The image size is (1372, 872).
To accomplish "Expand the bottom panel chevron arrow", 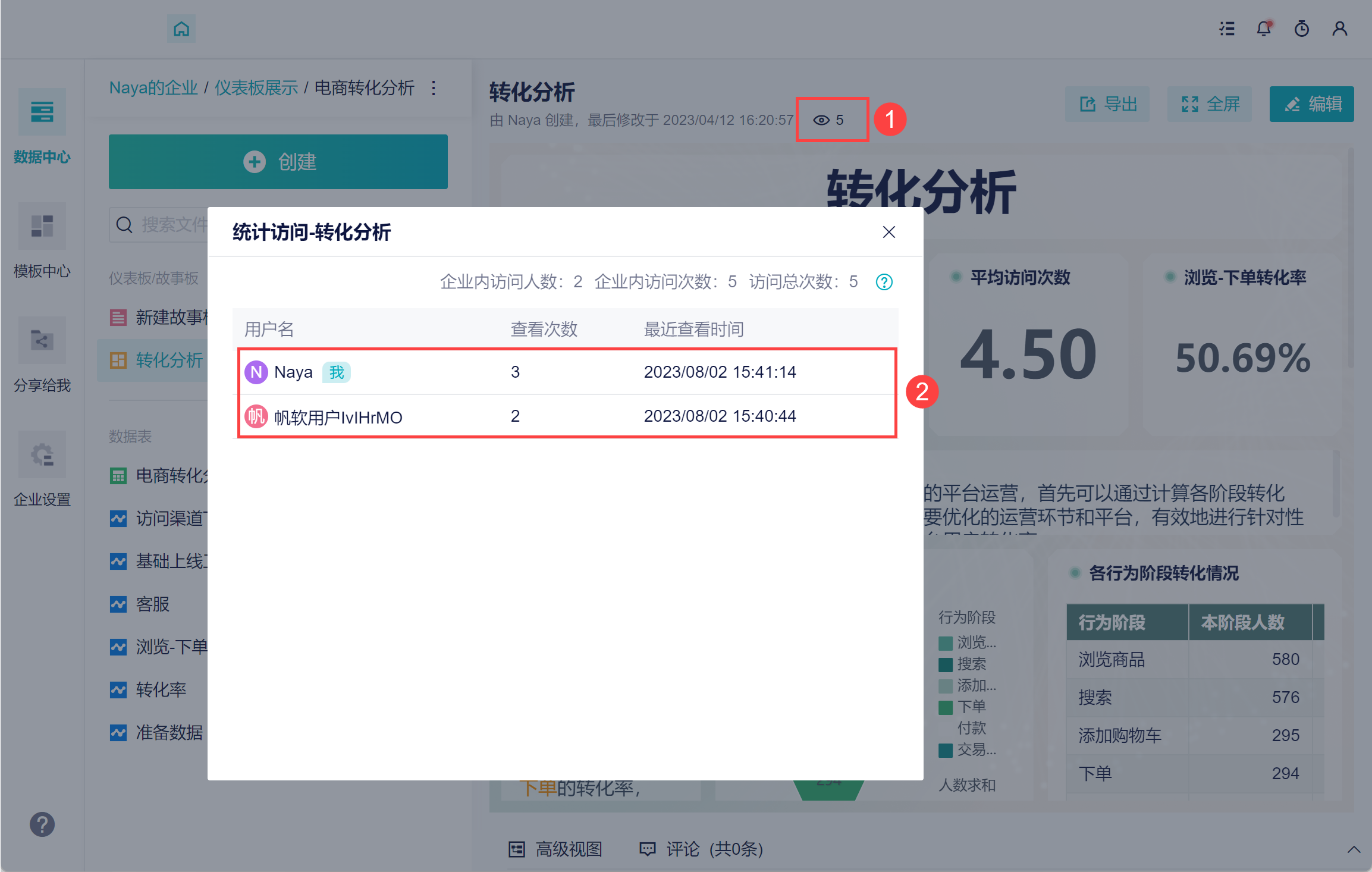I will (1354, 849).
